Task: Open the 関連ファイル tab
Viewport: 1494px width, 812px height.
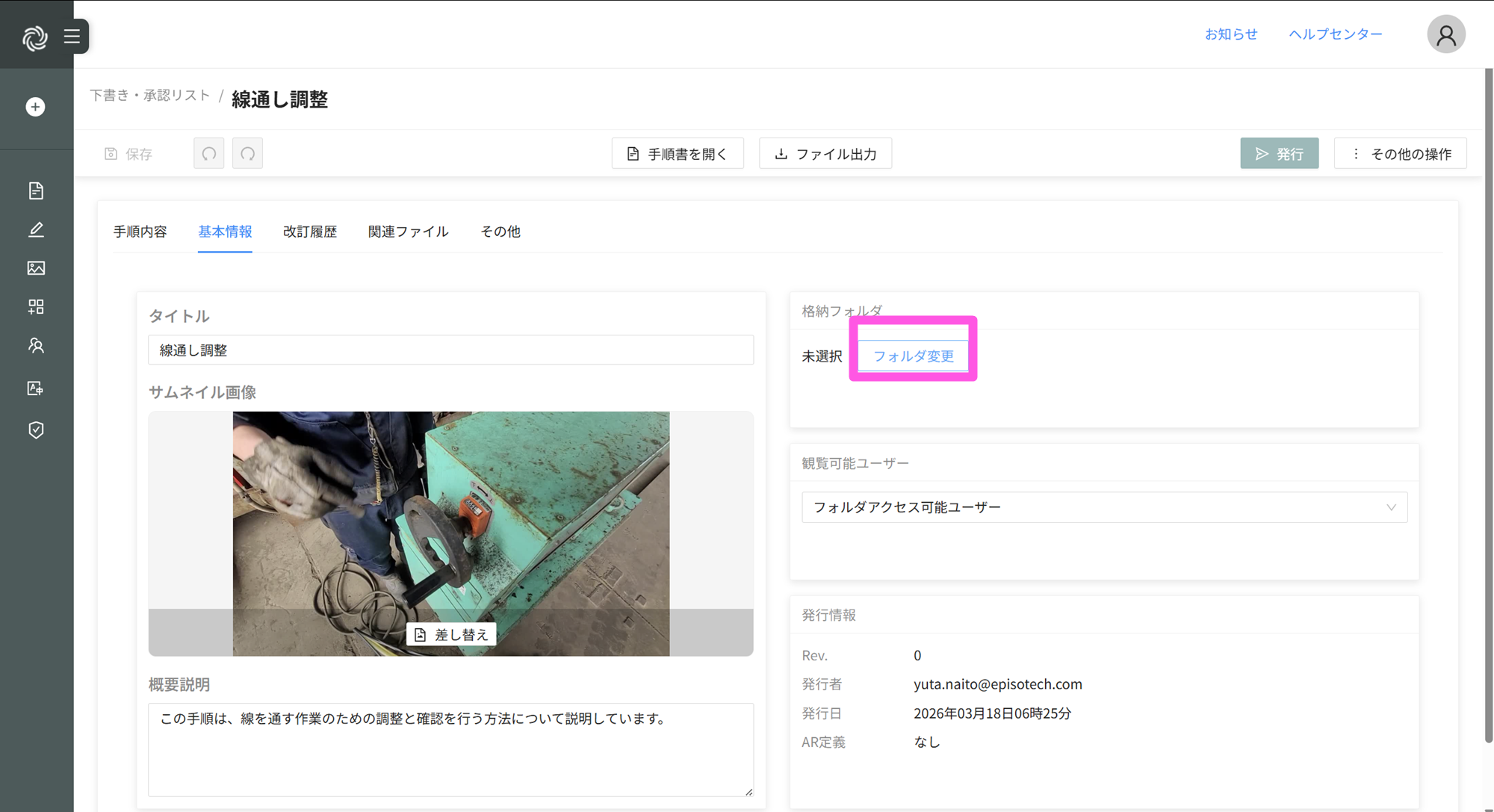Action: 408,232
